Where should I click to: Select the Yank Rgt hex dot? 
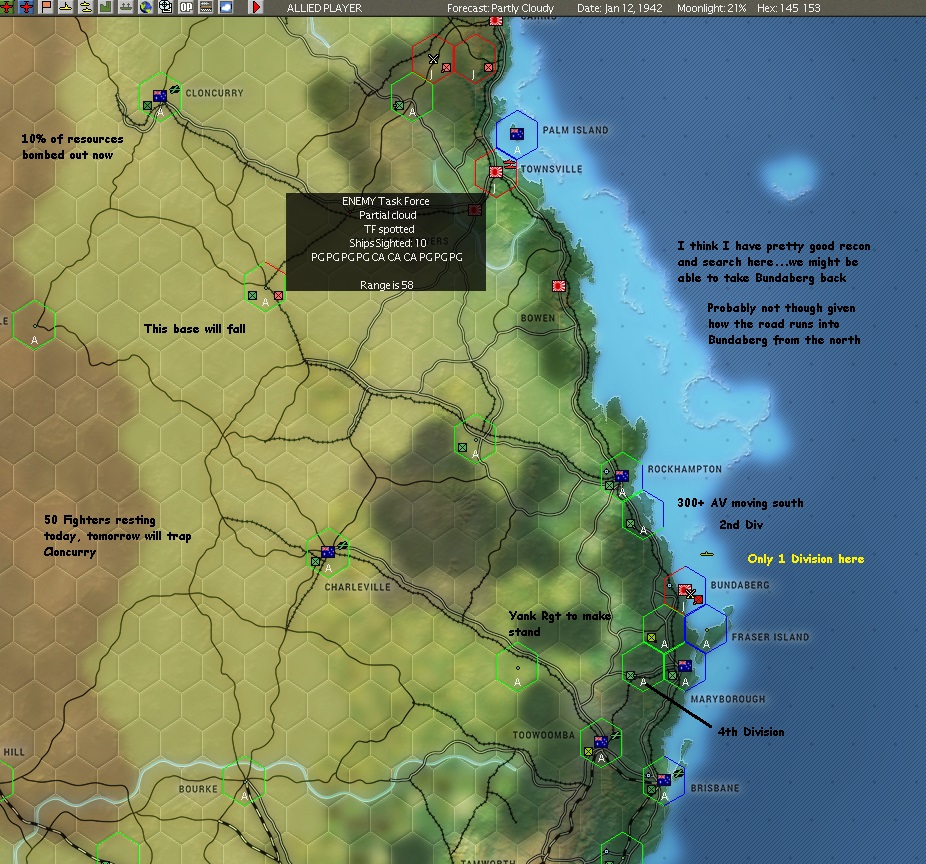[x=517, y=669]
